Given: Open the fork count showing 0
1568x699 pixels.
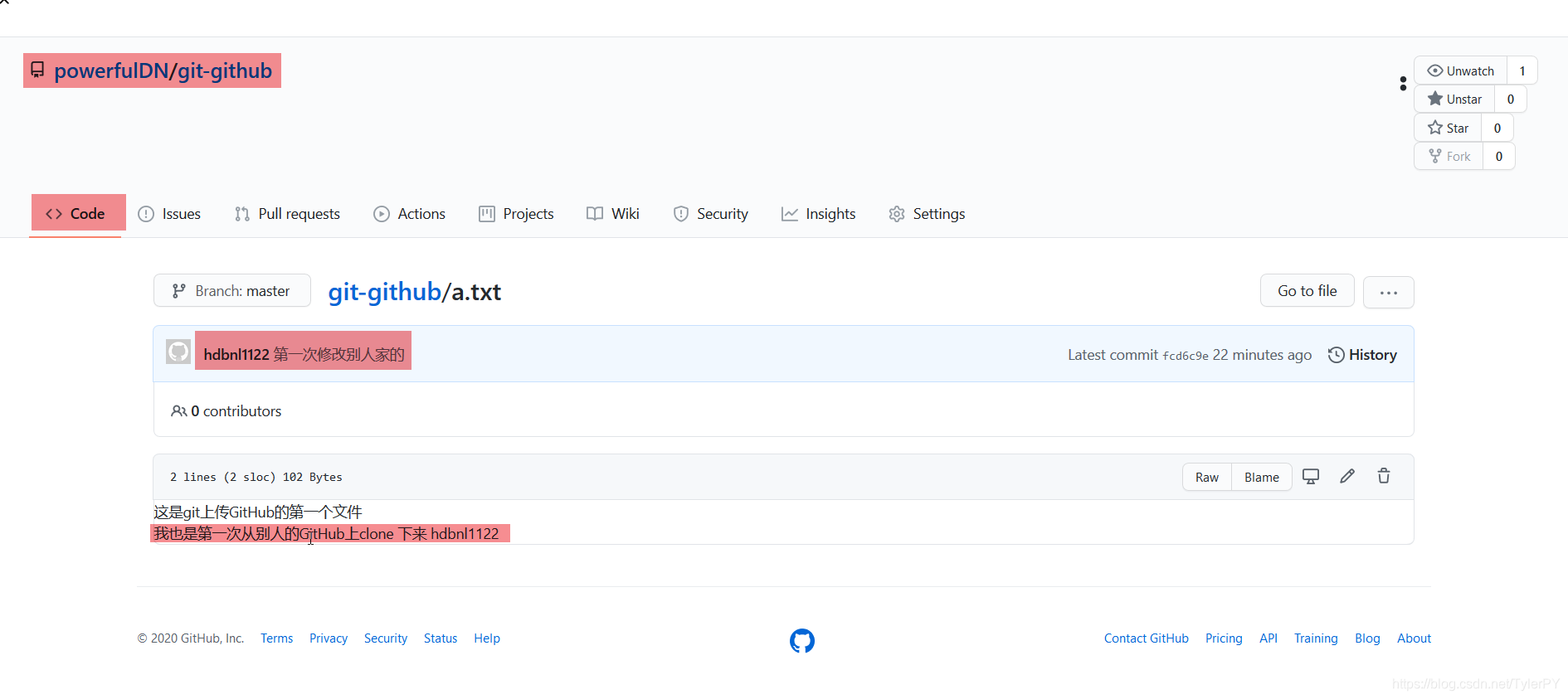Looking at the screenshot, I should (x=1499, y=156).
